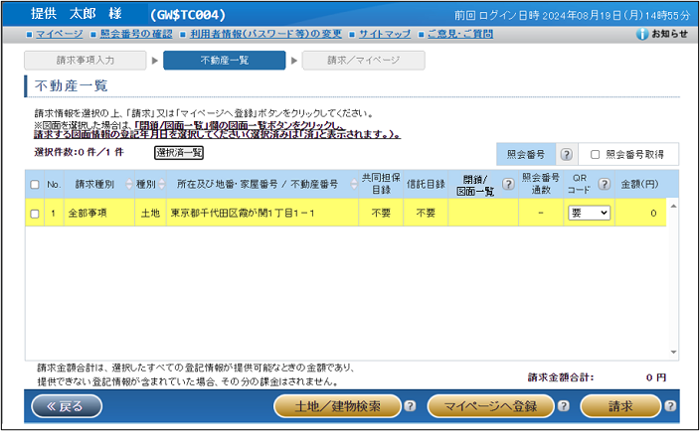The height and width of the screenshot is (431, 700).
Task: Enable 照会番号取得 checkbox
Action: (x=595, y=155)
